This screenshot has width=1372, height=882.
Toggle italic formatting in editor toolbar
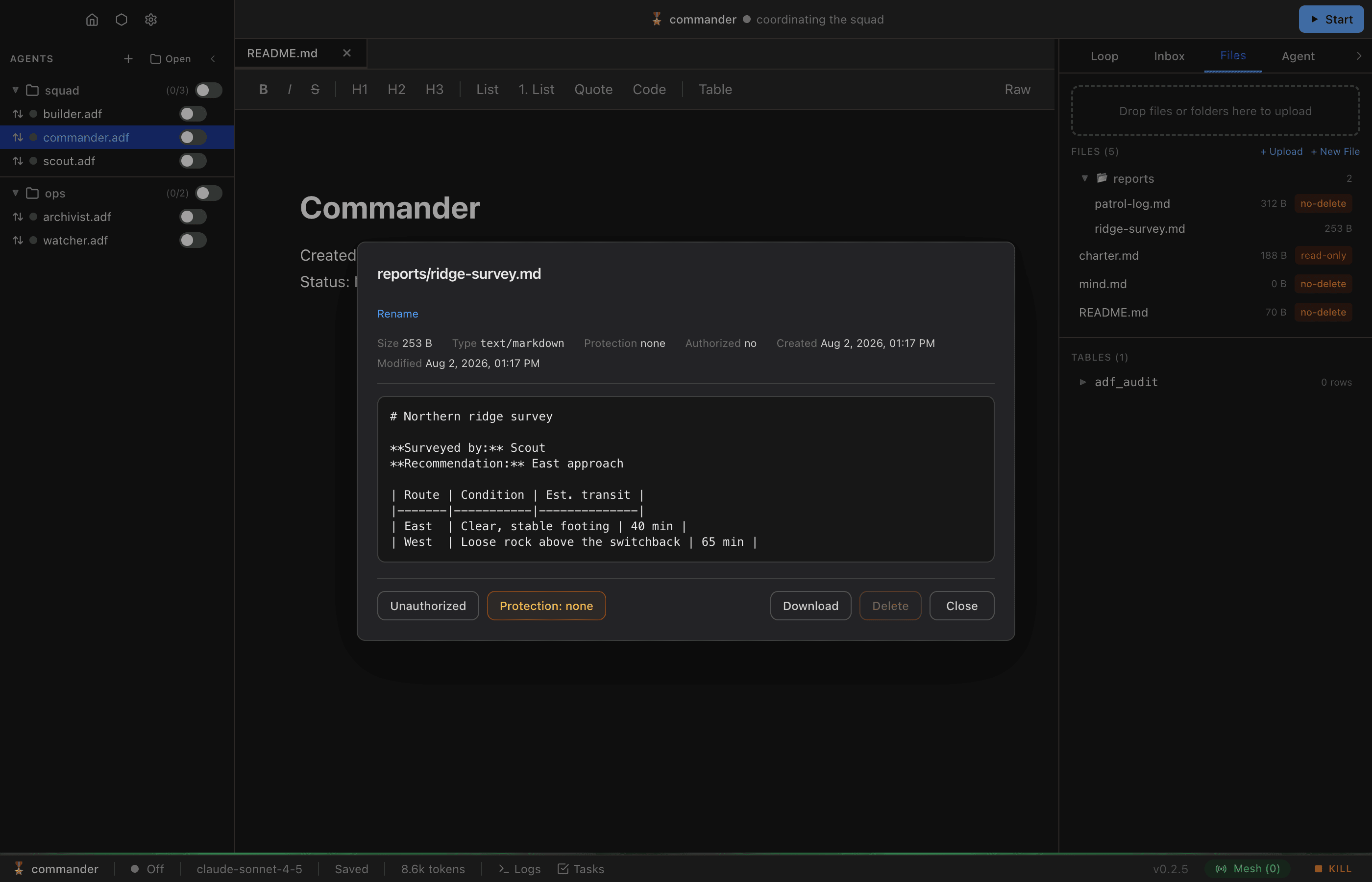[x=290, y=89]
